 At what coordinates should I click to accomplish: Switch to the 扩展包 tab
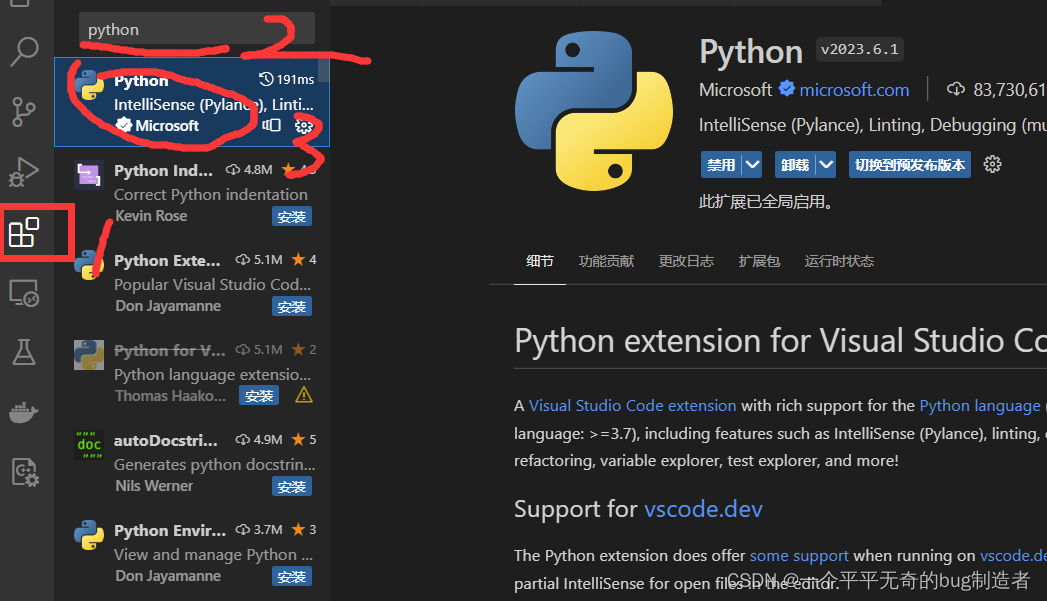[x=759, y=261]
